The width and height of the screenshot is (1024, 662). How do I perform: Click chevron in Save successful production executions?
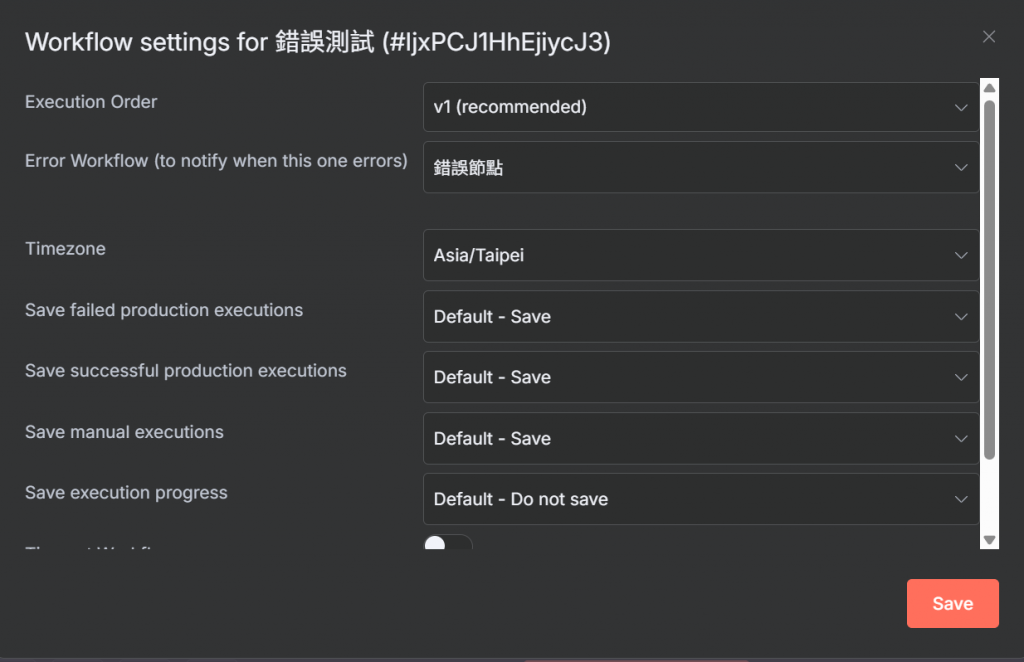(x=961, y=378)
